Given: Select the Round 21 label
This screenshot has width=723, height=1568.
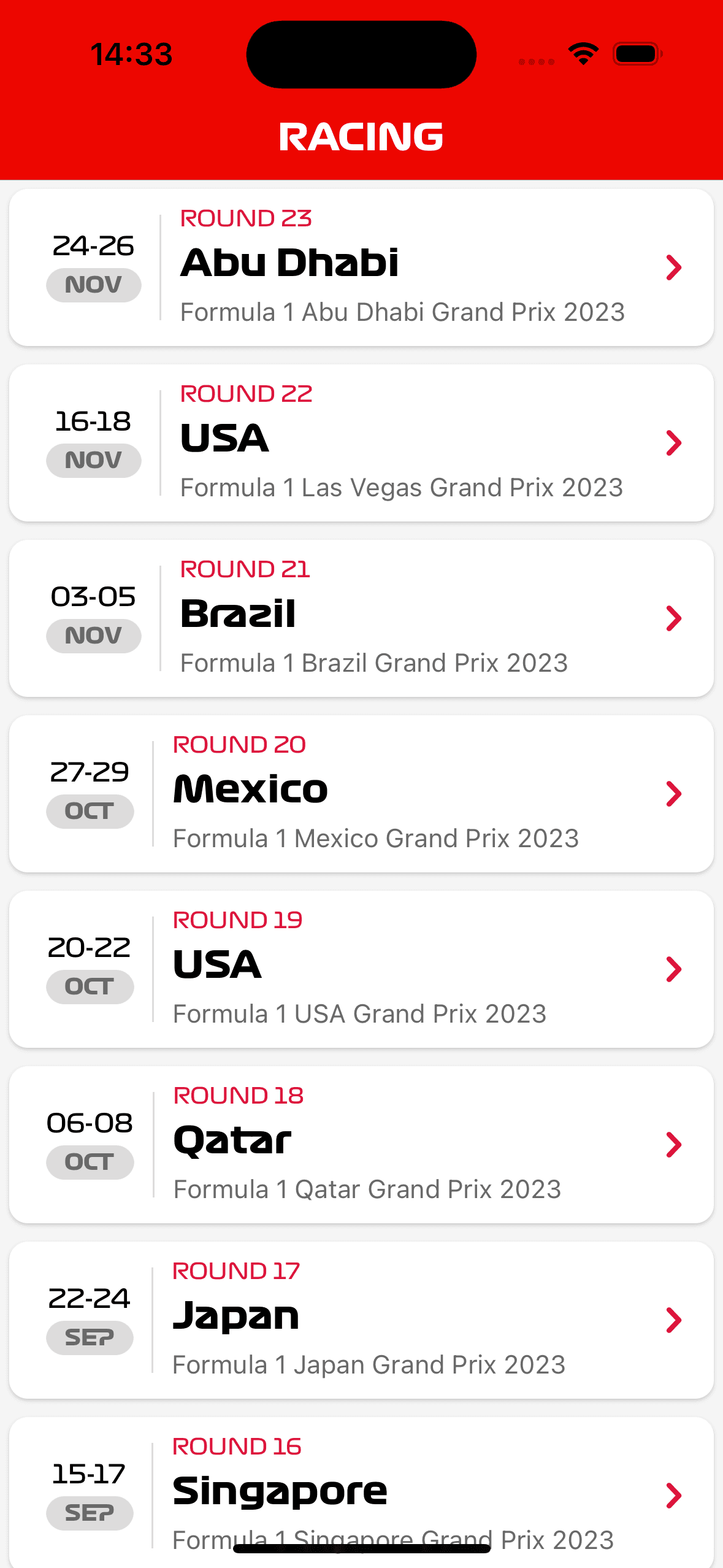Looking at the screenshot, I should pyautogui.click(x=245, y=569).
